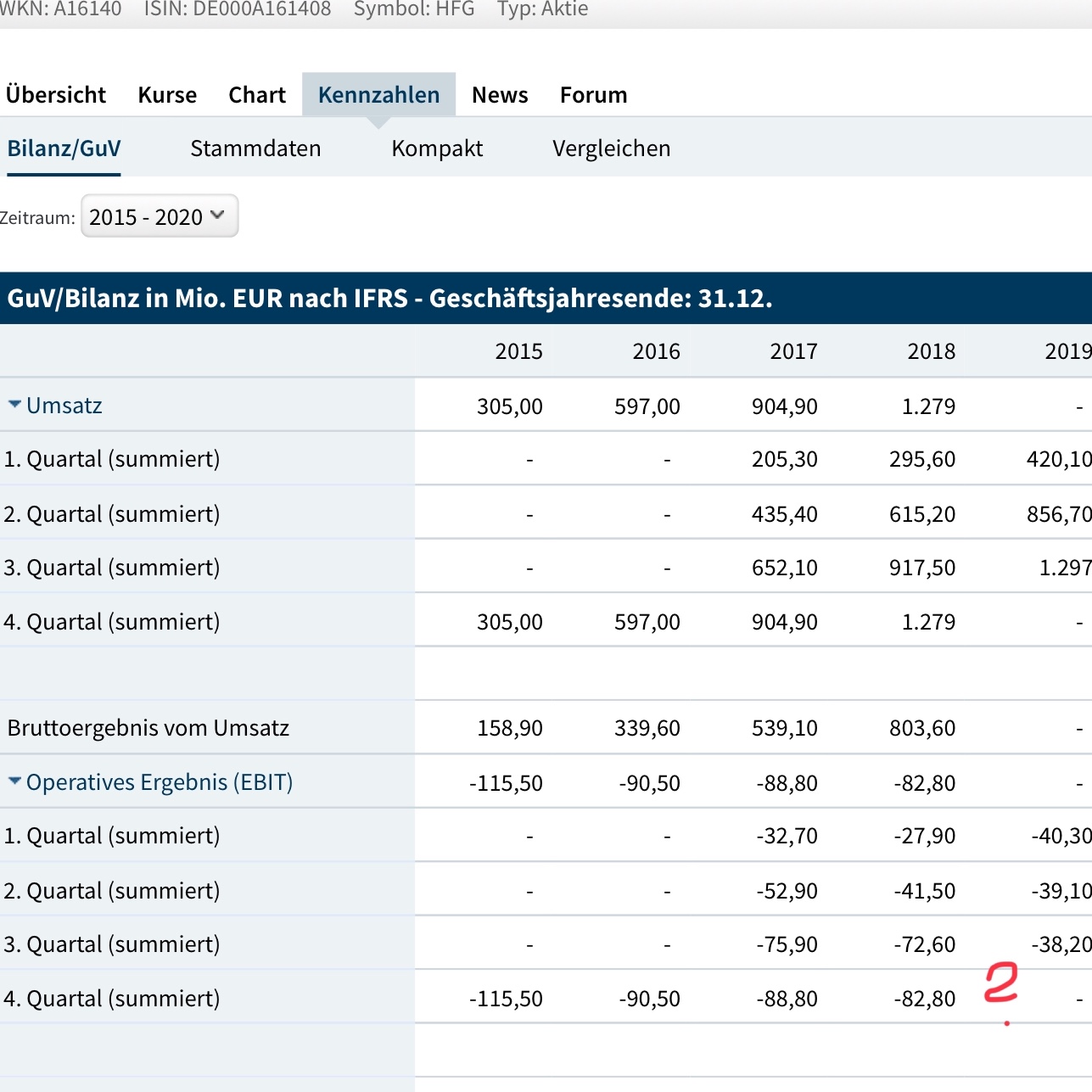1092x1092 pixels.
Task: Click the 2017 column header
Action: click(x=793, y=351)
